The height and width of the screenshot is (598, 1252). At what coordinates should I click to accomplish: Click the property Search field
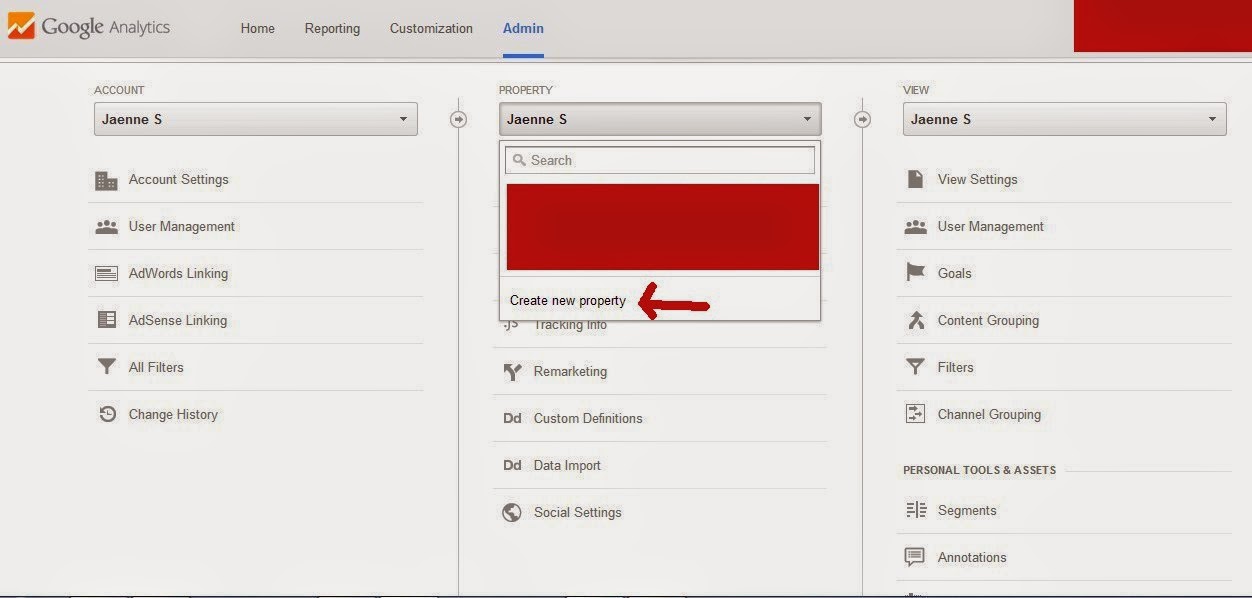point(660,160)
